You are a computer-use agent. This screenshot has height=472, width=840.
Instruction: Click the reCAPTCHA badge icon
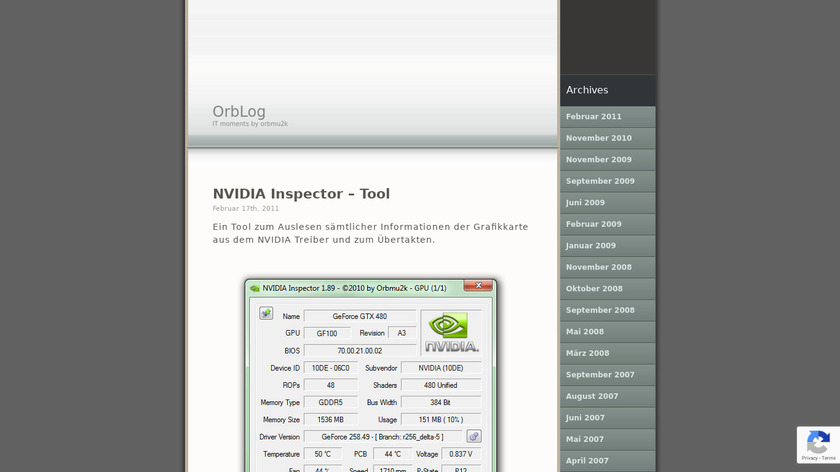[x=818, y=443]
